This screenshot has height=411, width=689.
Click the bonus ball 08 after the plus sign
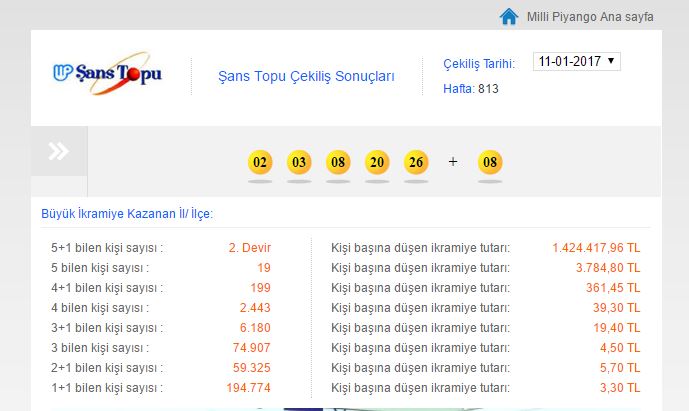[x=490, y=162]
